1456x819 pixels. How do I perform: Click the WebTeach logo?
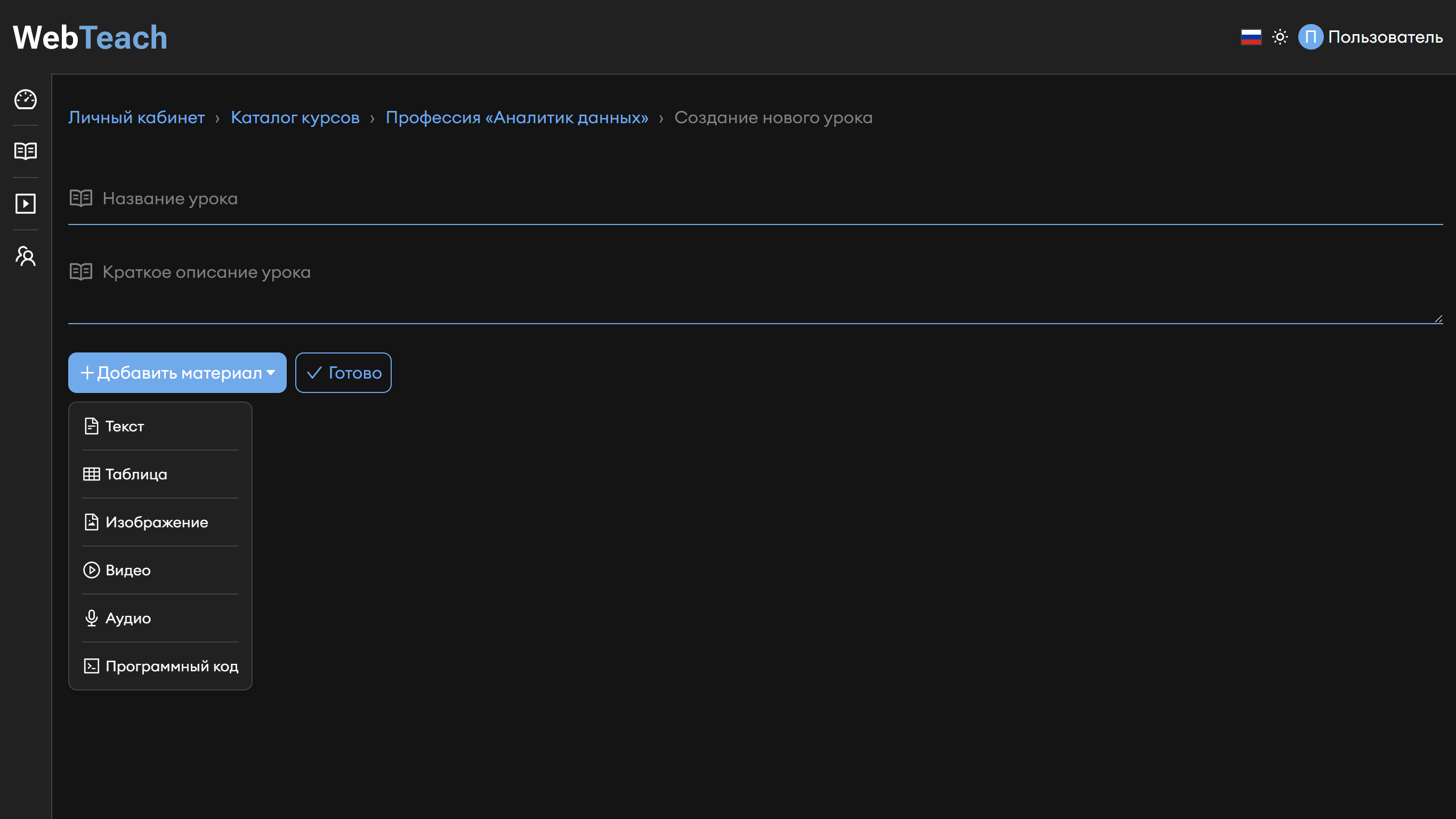coord(91,38)
